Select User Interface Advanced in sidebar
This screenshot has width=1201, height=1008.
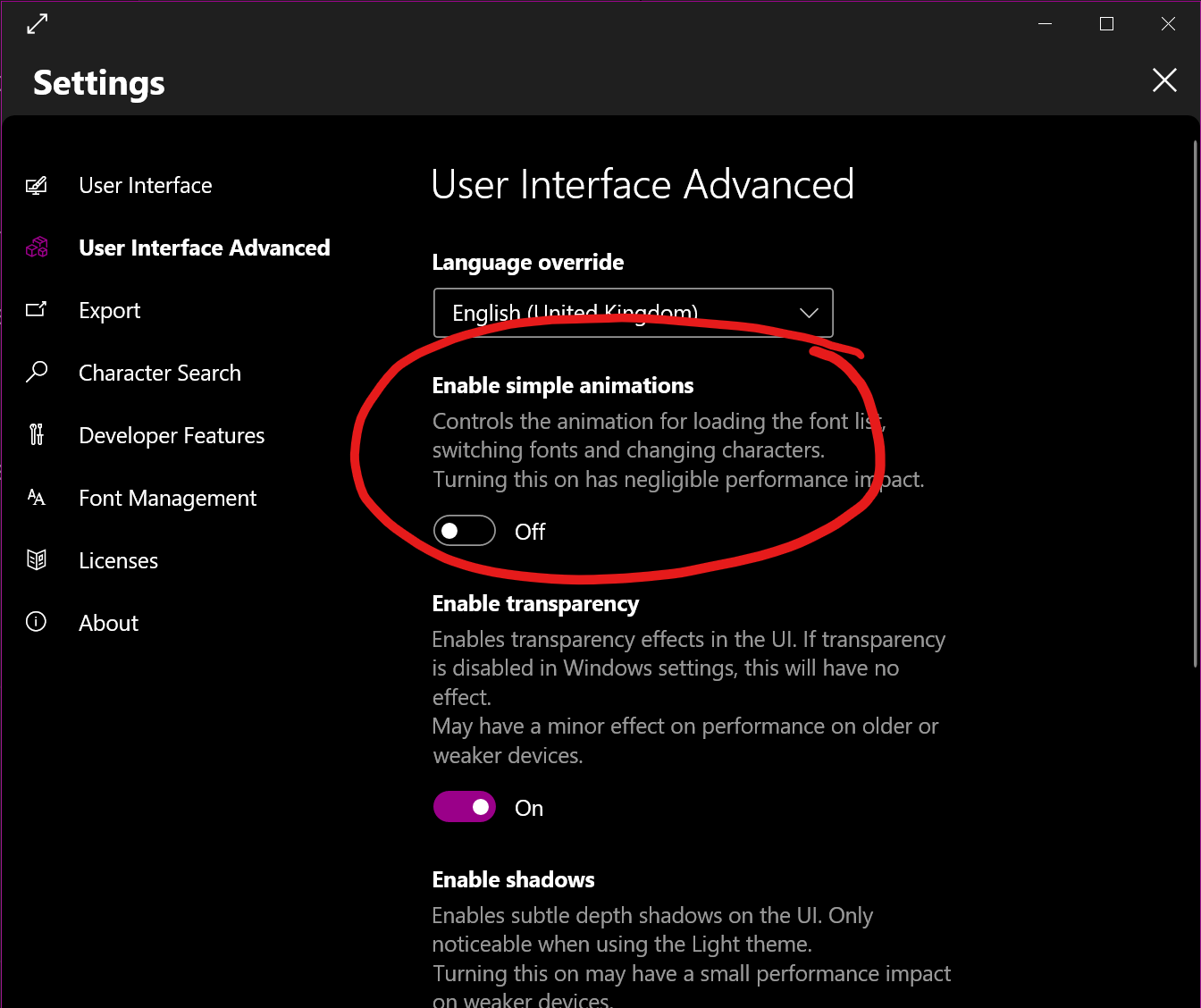coord(205,248)
